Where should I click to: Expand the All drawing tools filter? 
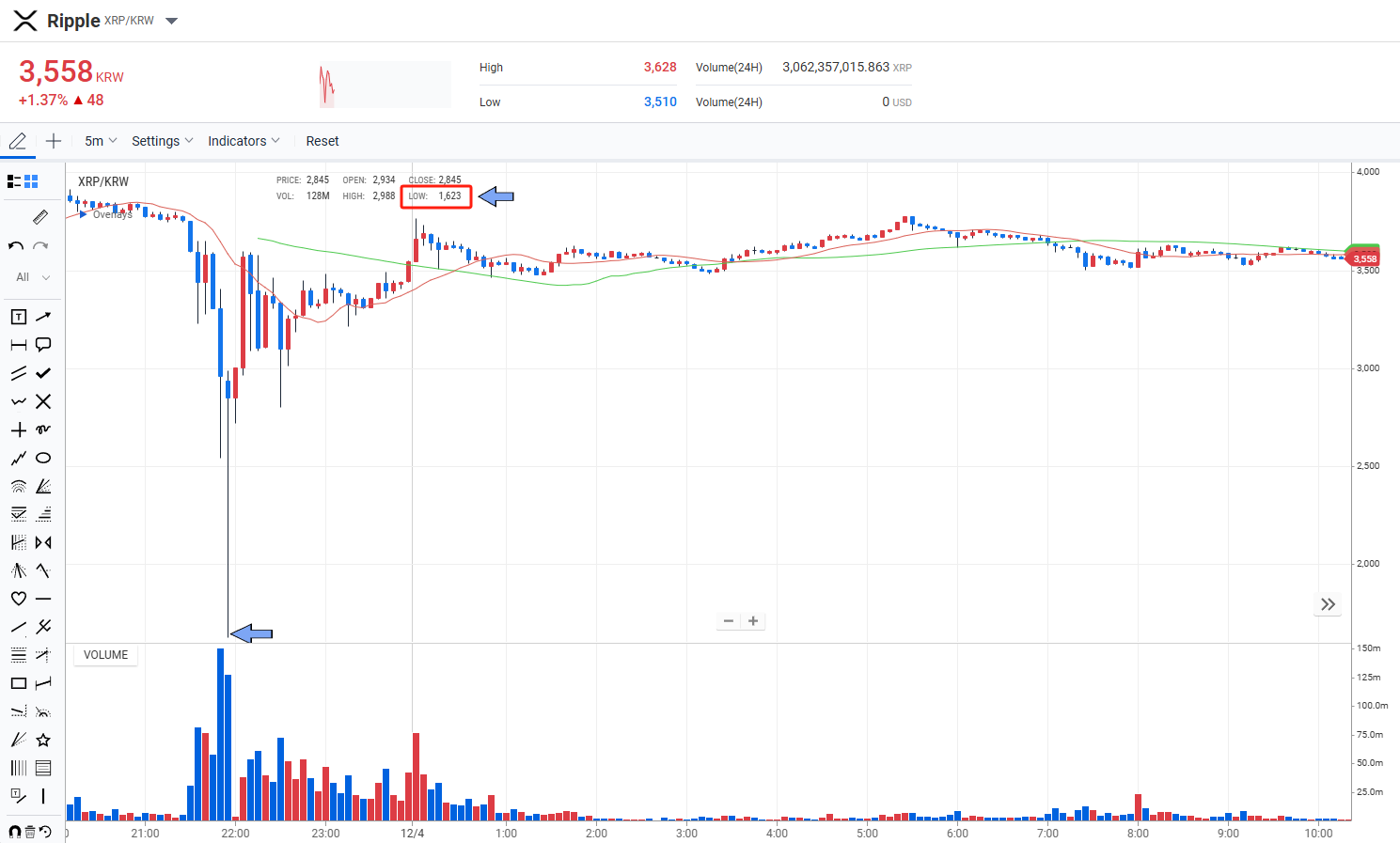pos(33,277)
